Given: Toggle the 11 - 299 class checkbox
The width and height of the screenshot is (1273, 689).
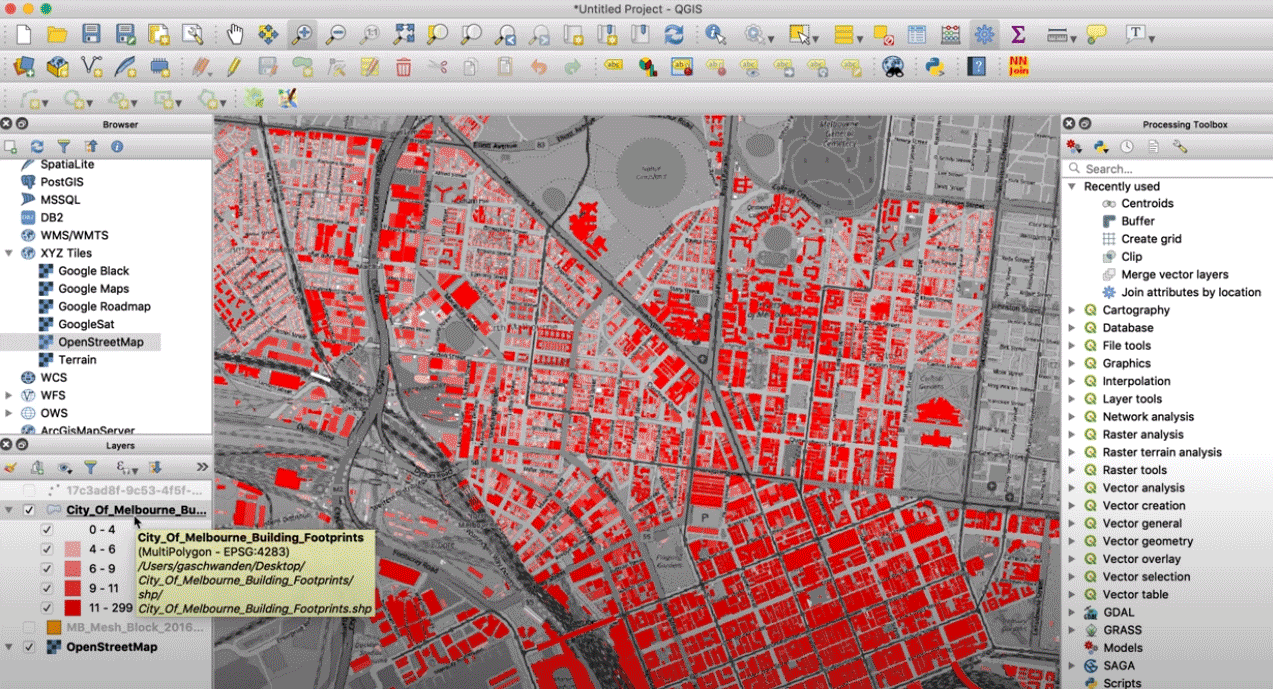Looking at the screenshot, I should [47, 608].
